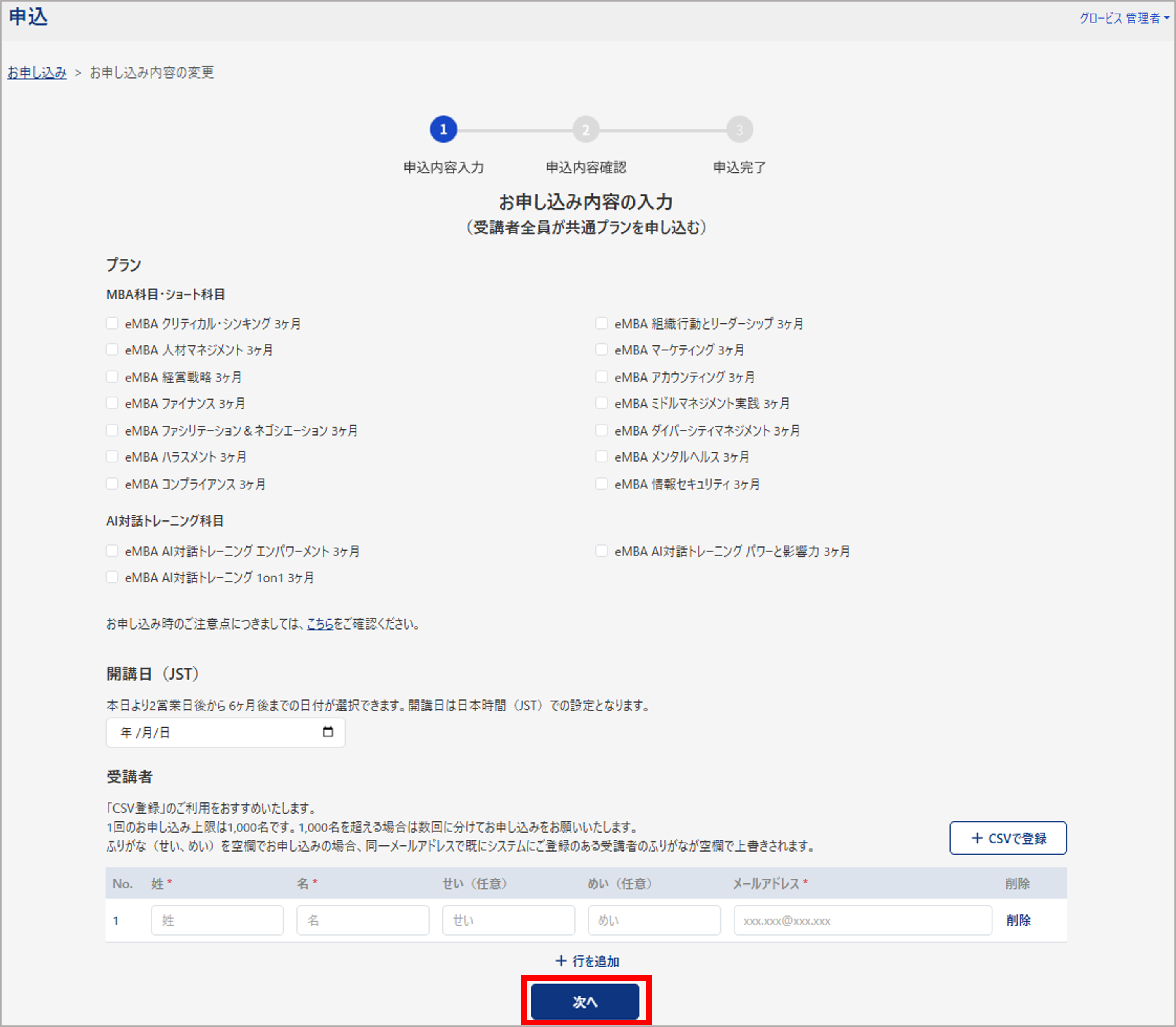
Task: Select step 2 circle 申込内容確認
Action: point(586,129)
